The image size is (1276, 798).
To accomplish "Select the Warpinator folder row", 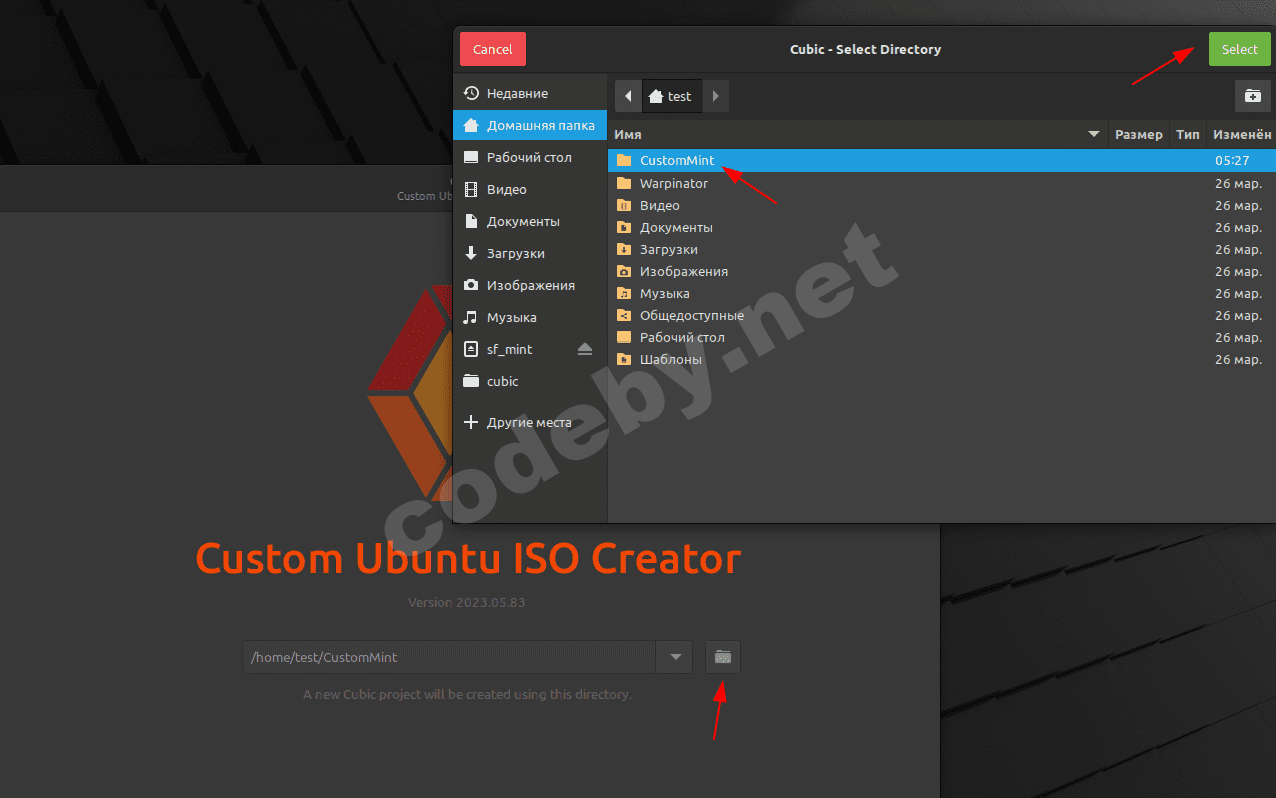I will pos(942,183).
